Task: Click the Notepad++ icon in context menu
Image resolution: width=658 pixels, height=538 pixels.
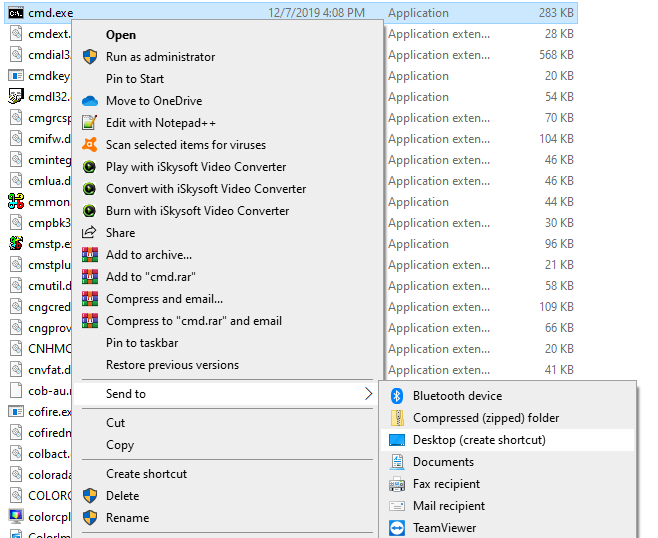Action: (90, 123)
